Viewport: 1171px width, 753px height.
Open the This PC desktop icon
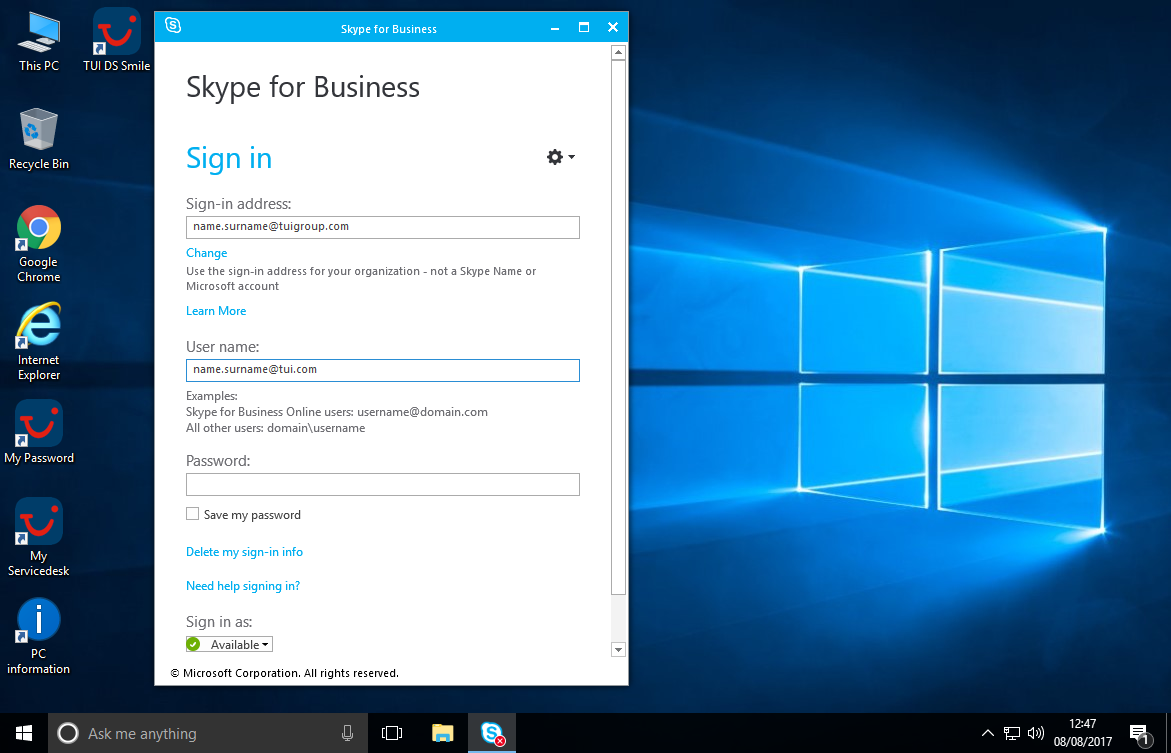click(x=39, y=42)
